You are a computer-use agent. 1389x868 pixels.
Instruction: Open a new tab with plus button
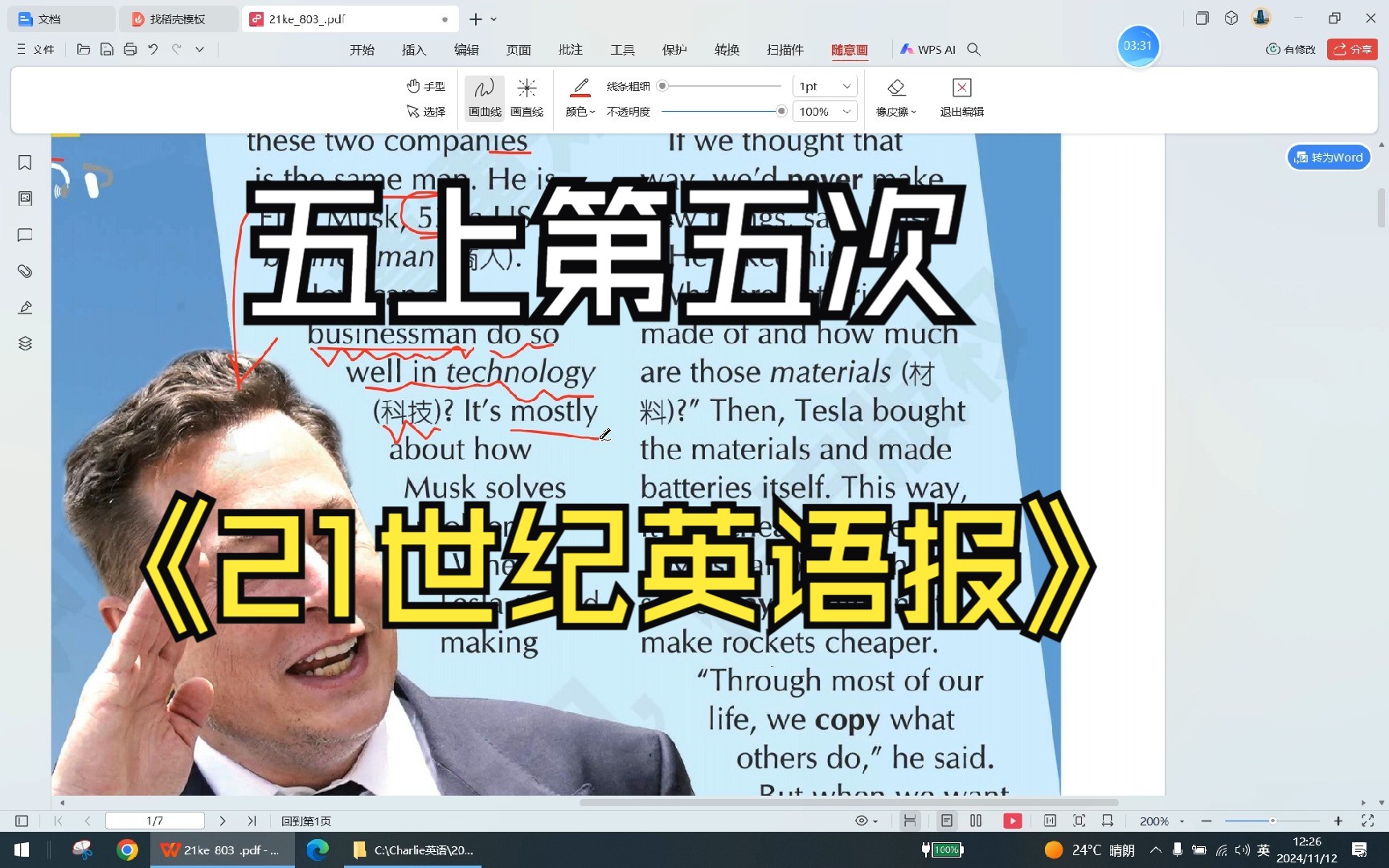coord(476,19)
